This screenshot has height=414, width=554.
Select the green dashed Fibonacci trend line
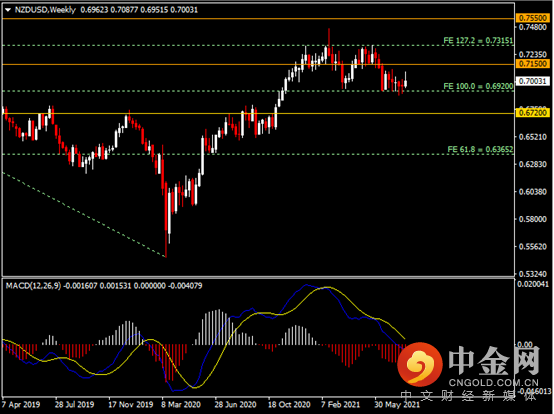(84, 215)
